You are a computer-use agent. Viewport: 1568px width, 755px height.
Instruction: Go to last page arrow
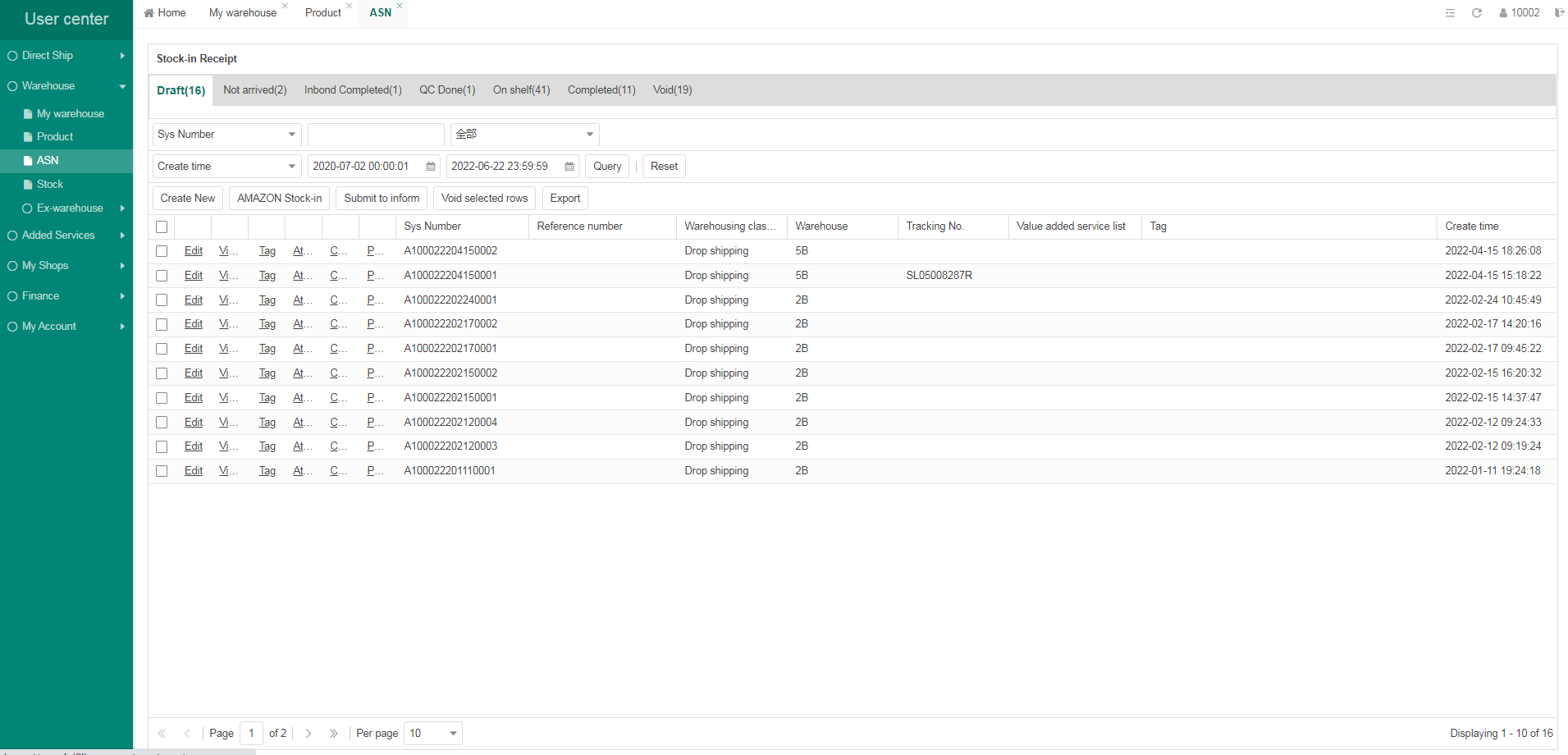tap(334, 734)
